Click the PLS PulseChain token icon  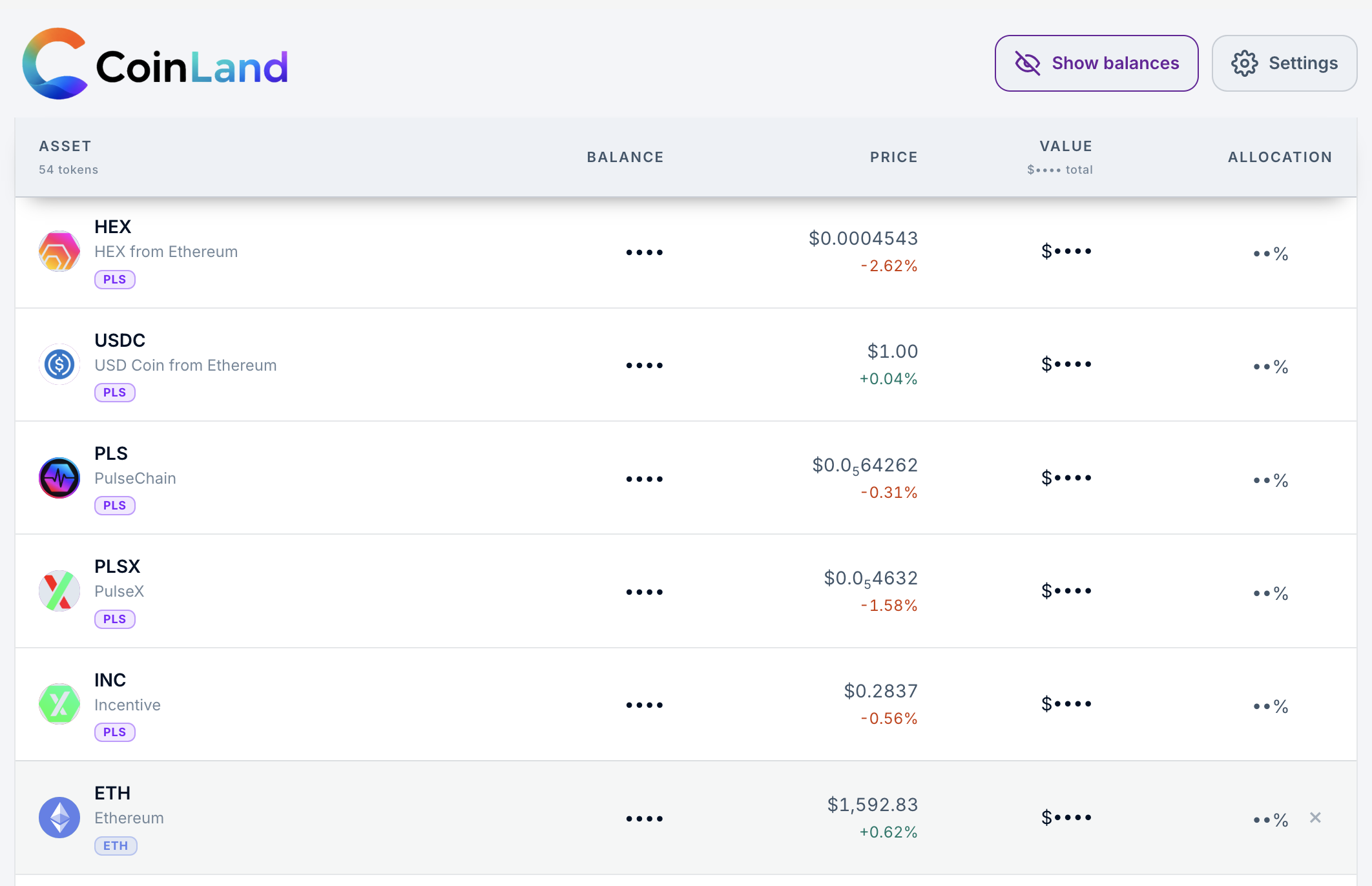[x=59, y=478]
